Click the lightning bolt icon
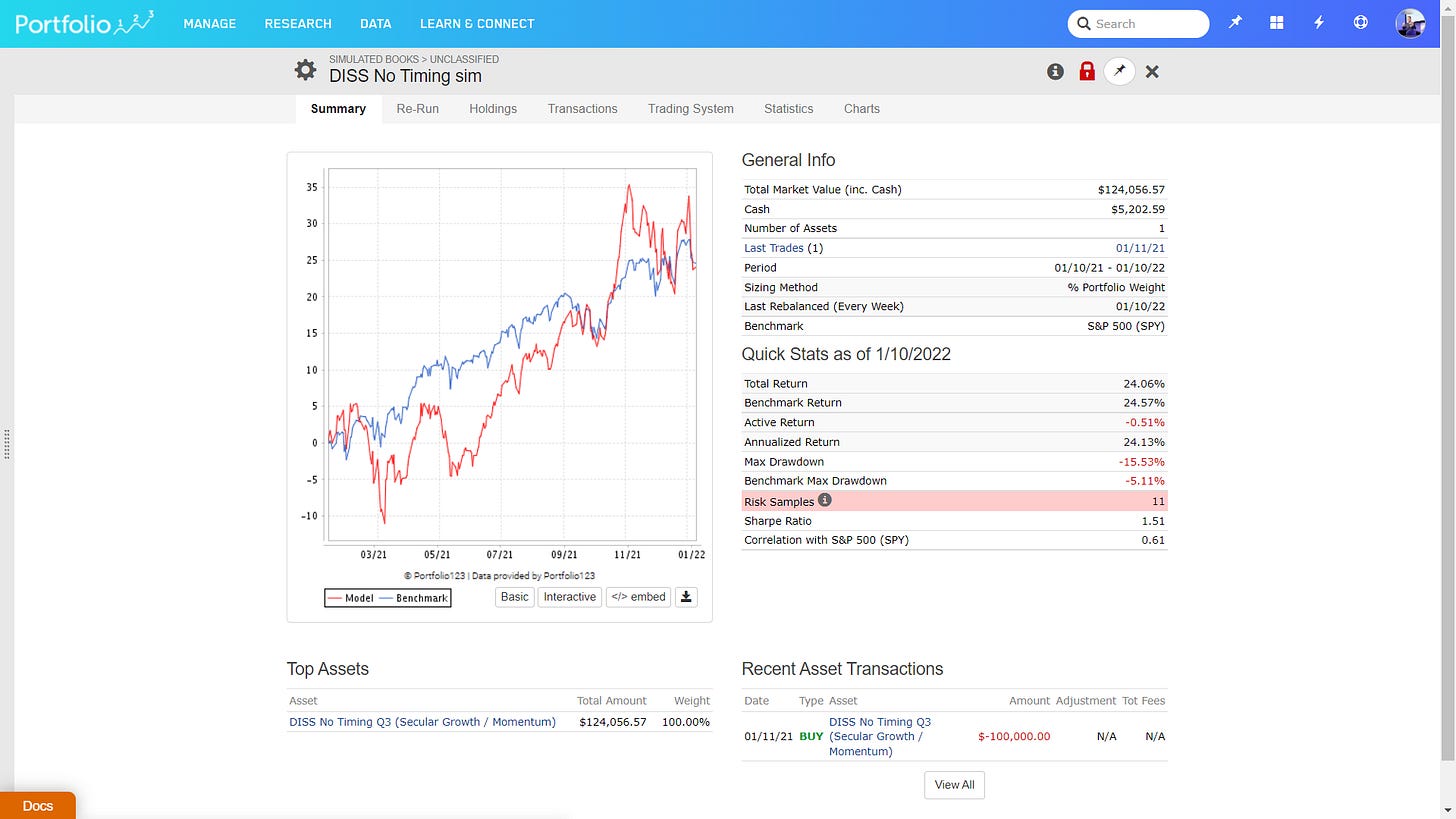This screenshot has height=819, width=1456. click(1319, 23)
